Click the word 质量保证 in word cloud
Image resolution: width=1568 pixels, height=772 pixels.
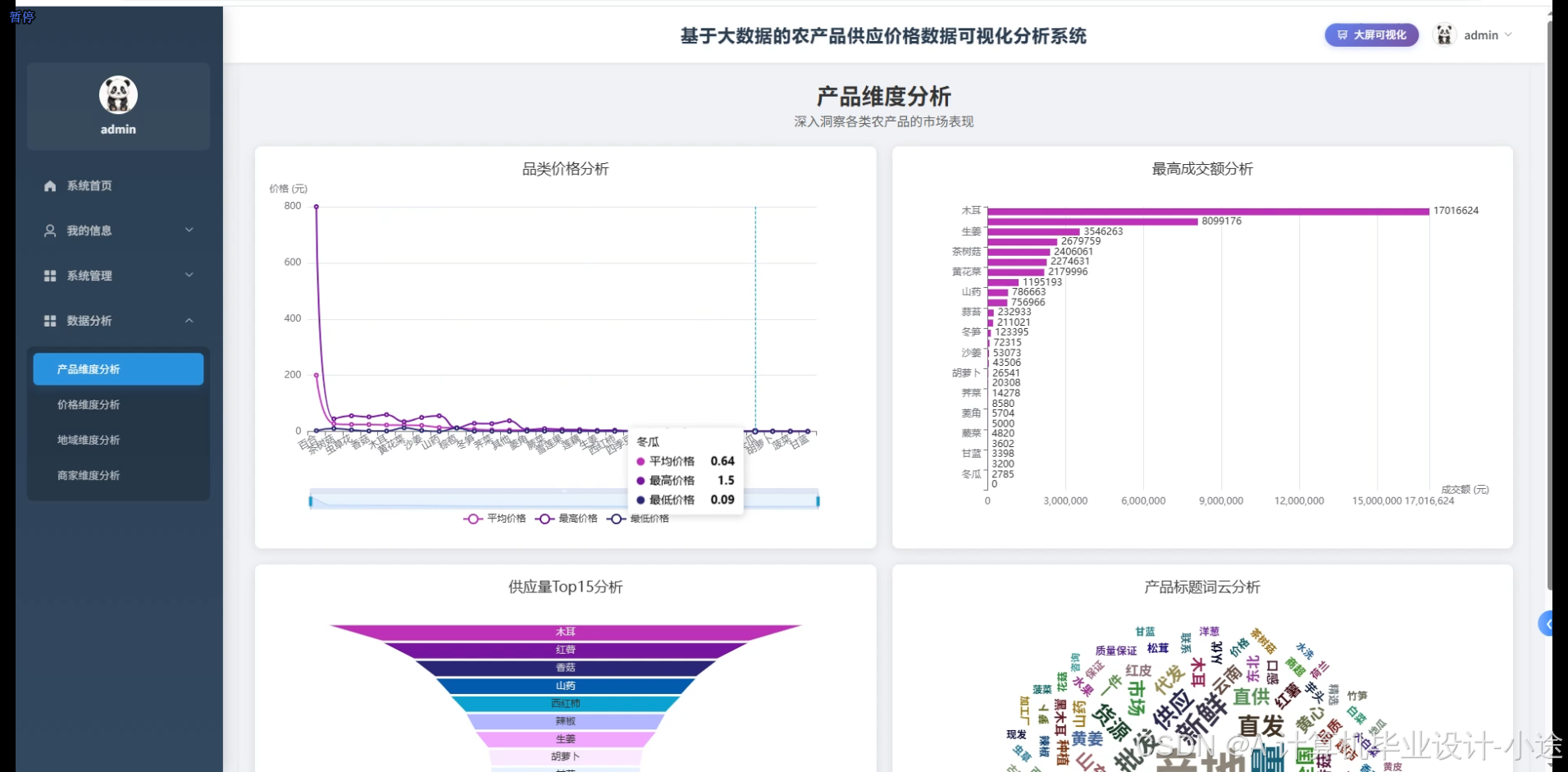pyautogui.click(x=1116, y=651)
